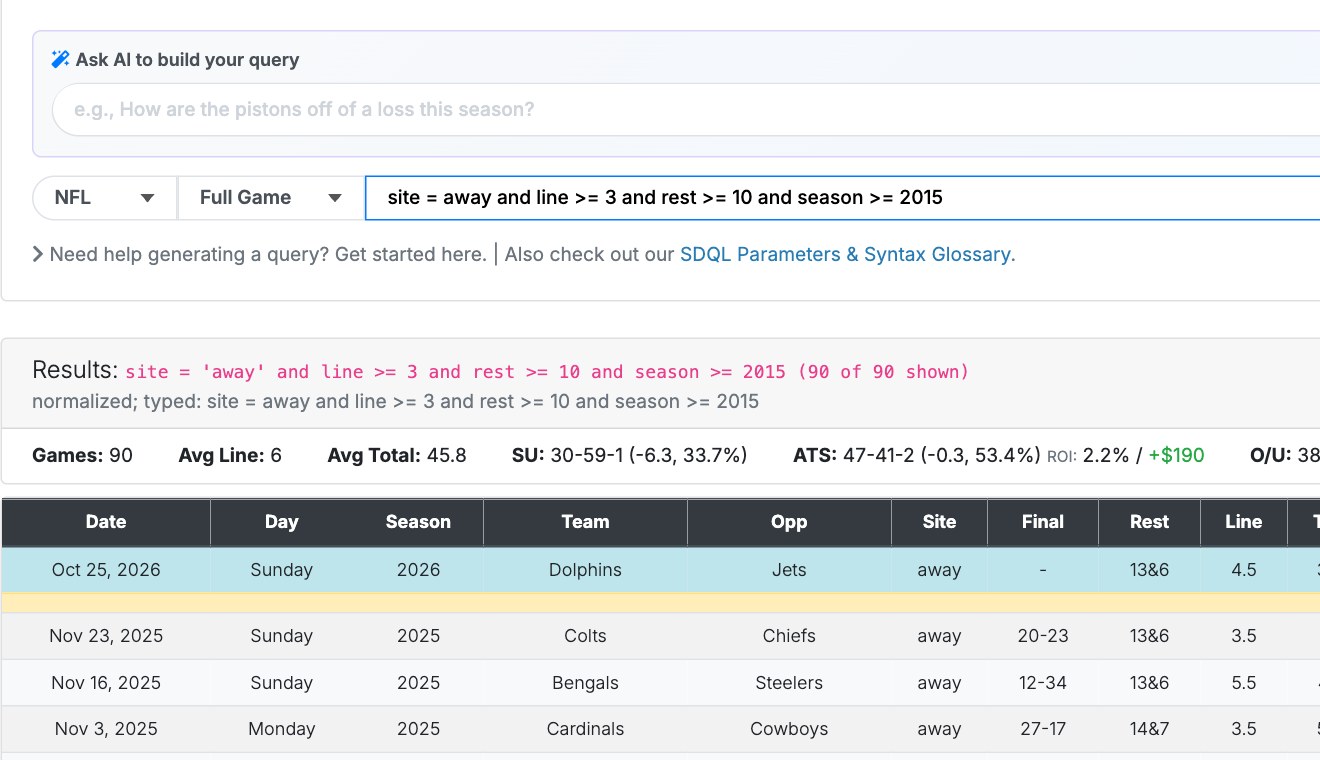Sort table by Line column header
This screenshot has width=1320, height=760.
click(1244, 522)
